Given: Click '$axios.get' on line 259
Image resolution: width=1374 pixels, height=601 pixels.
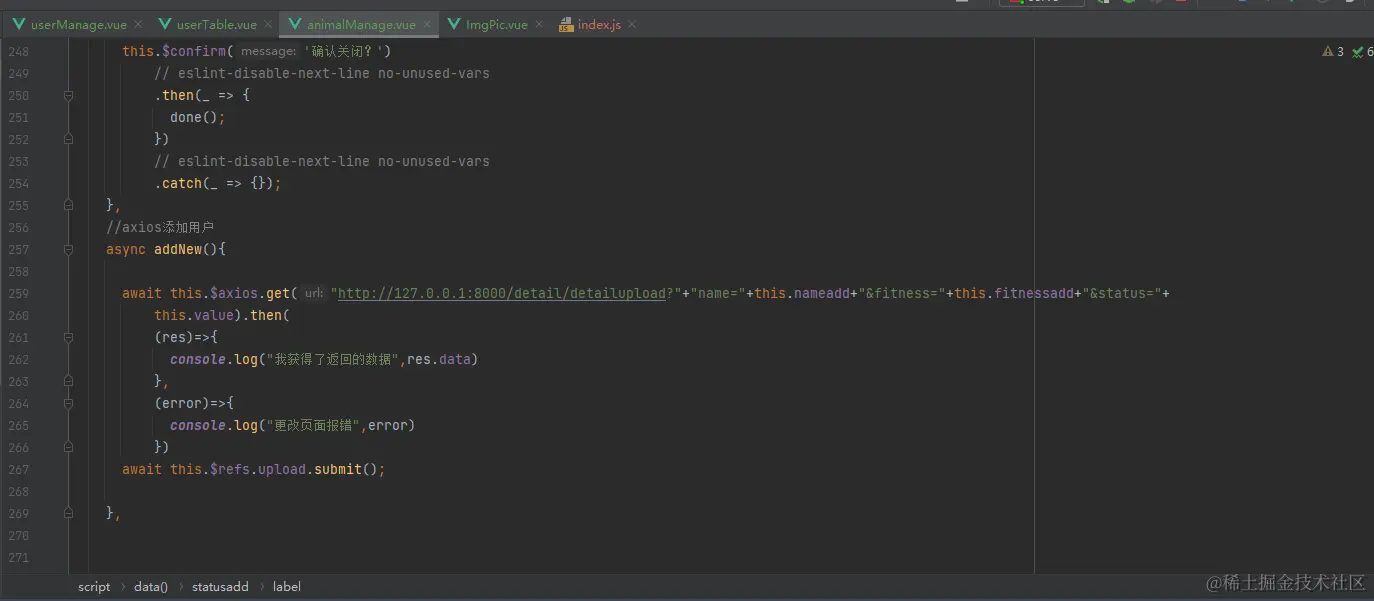Looking at the screenshot, I should pos(250,293).
